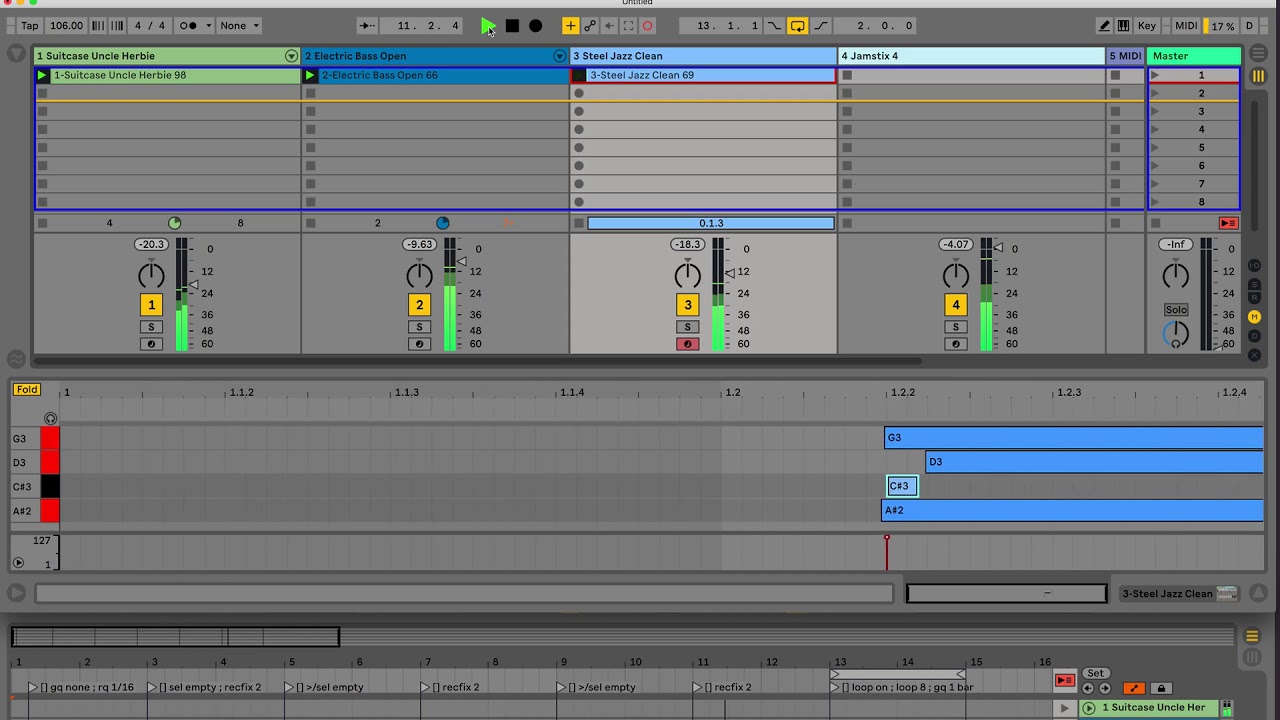The width and height of the screenshot is (1280, 720).
Task: Launch Master scene 3
Action: (x=1155, y=112)
